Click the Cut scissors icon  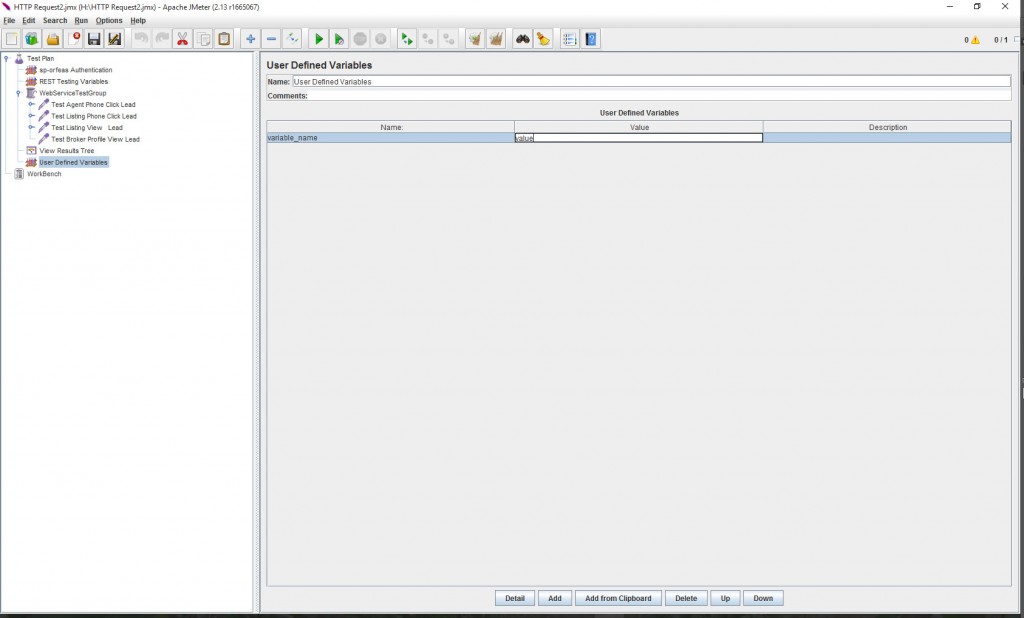183,39
